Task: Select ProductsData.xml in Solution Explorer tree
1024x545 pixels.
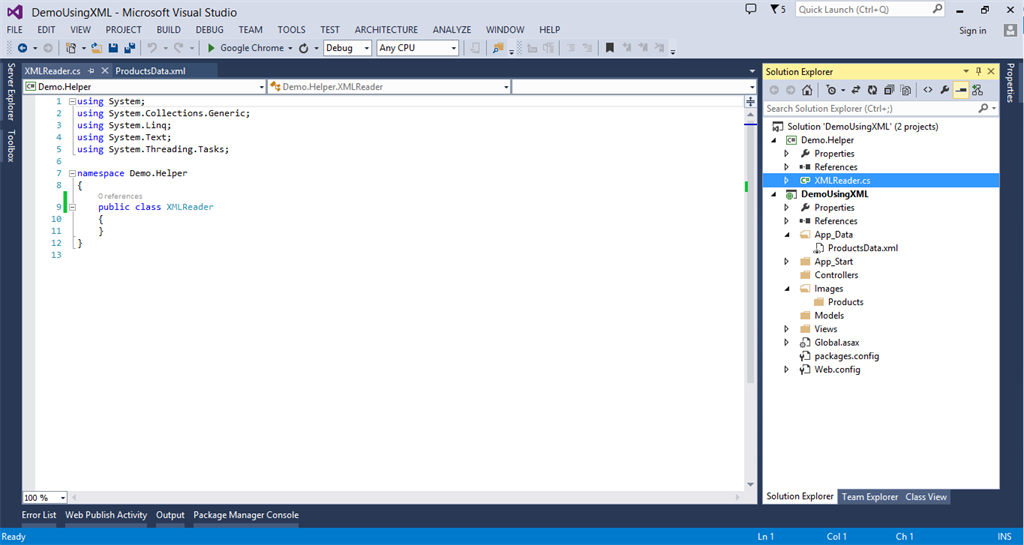Action: pyautogui.click(x=862, y=248)
